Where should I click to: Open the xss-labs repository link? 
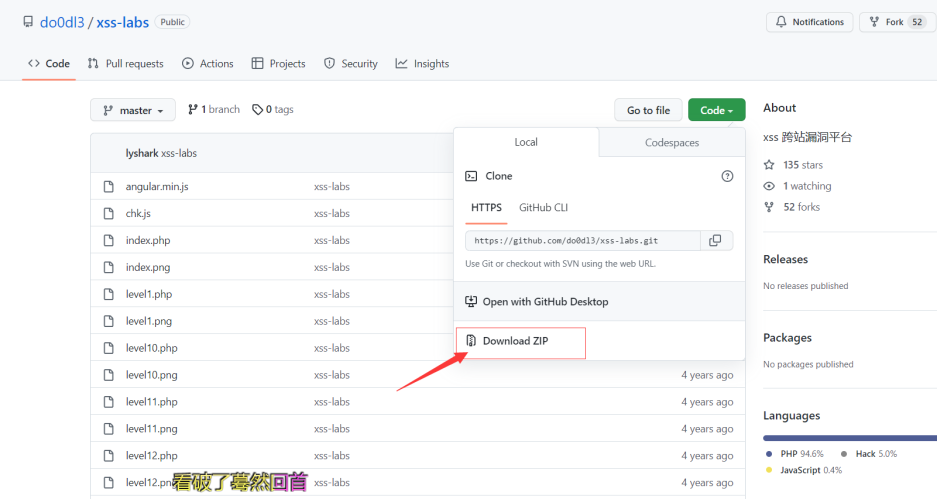[123, 22]
